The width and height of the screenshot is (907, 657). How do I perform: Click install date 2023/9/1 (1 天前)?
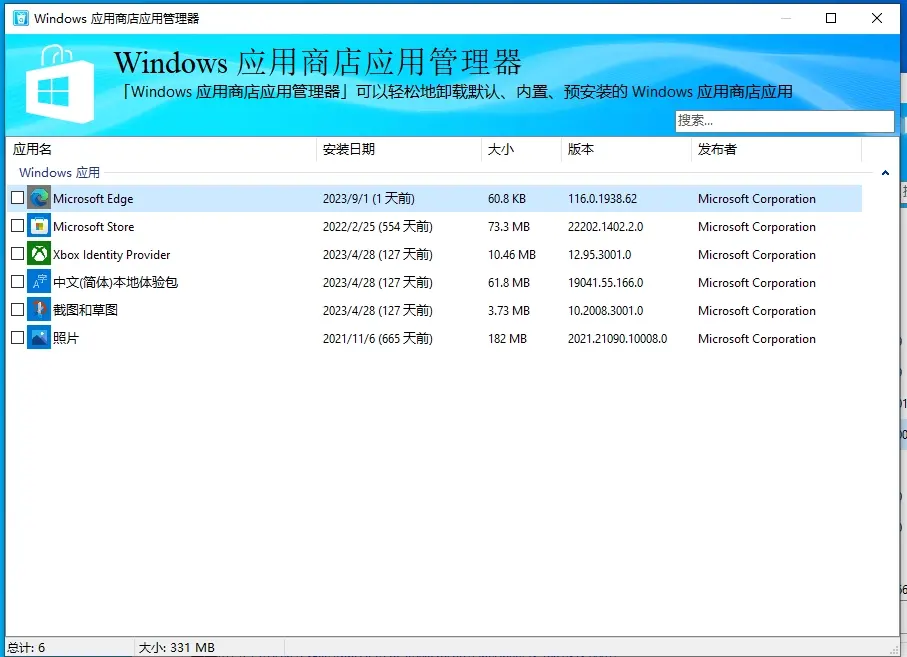pos(368,199)
